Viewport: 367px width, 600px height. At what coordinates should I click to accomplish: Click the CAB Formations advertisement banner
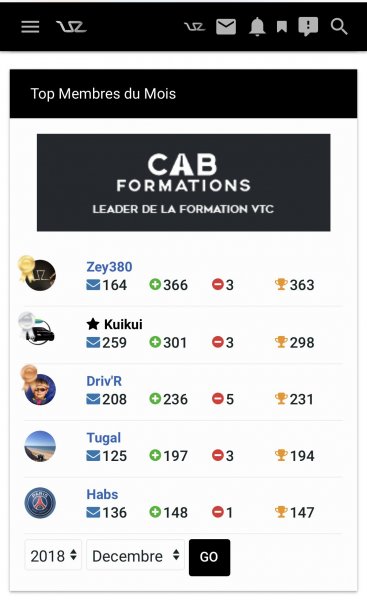184,183
